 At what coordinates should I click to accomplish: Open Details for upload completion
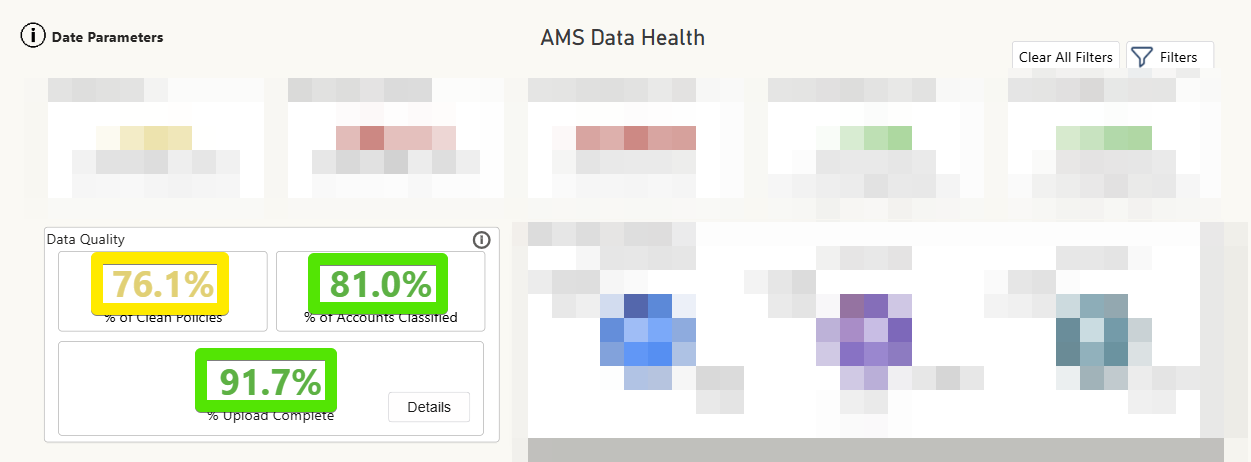pos(428,407)
